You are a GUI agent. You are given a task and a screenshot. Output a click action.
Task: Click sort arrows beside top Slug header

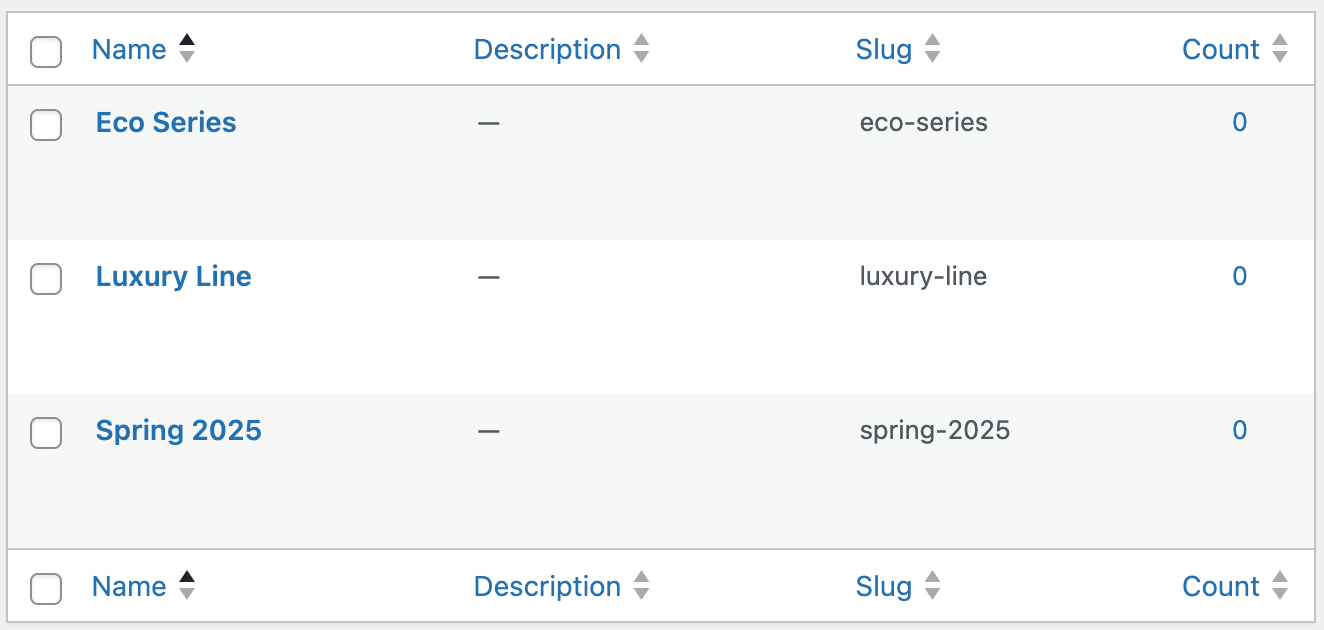(x=932, y=49)
